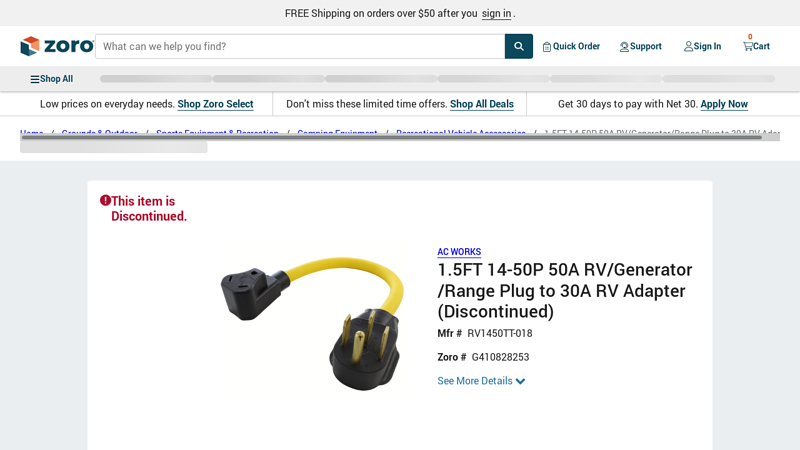Expand See More Details chevron
This screenshot has height=450, width=800.
[520, 381]
